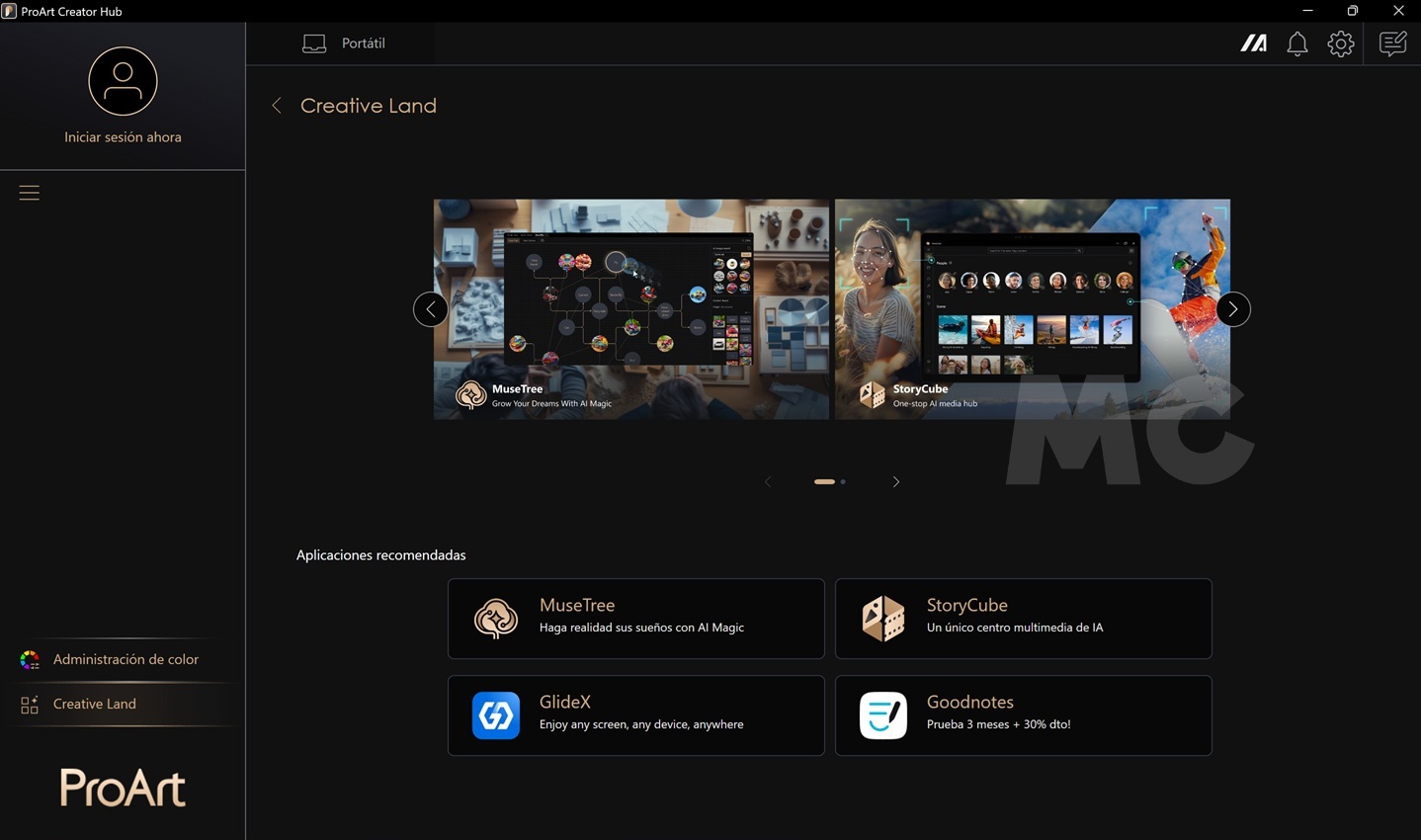Image resolution: width=1421 pixels, height=840 pixels.
Task: Open the MuseTree recommended app card
Action: click(x=636, y=619)
